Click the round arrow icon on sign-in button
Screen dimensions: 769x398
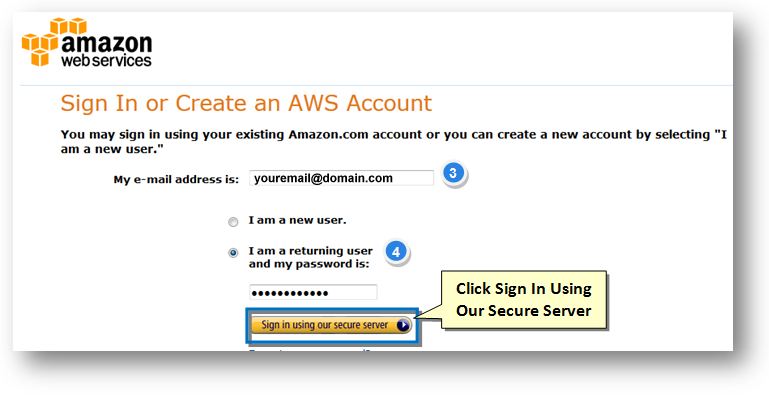(403, 325)
